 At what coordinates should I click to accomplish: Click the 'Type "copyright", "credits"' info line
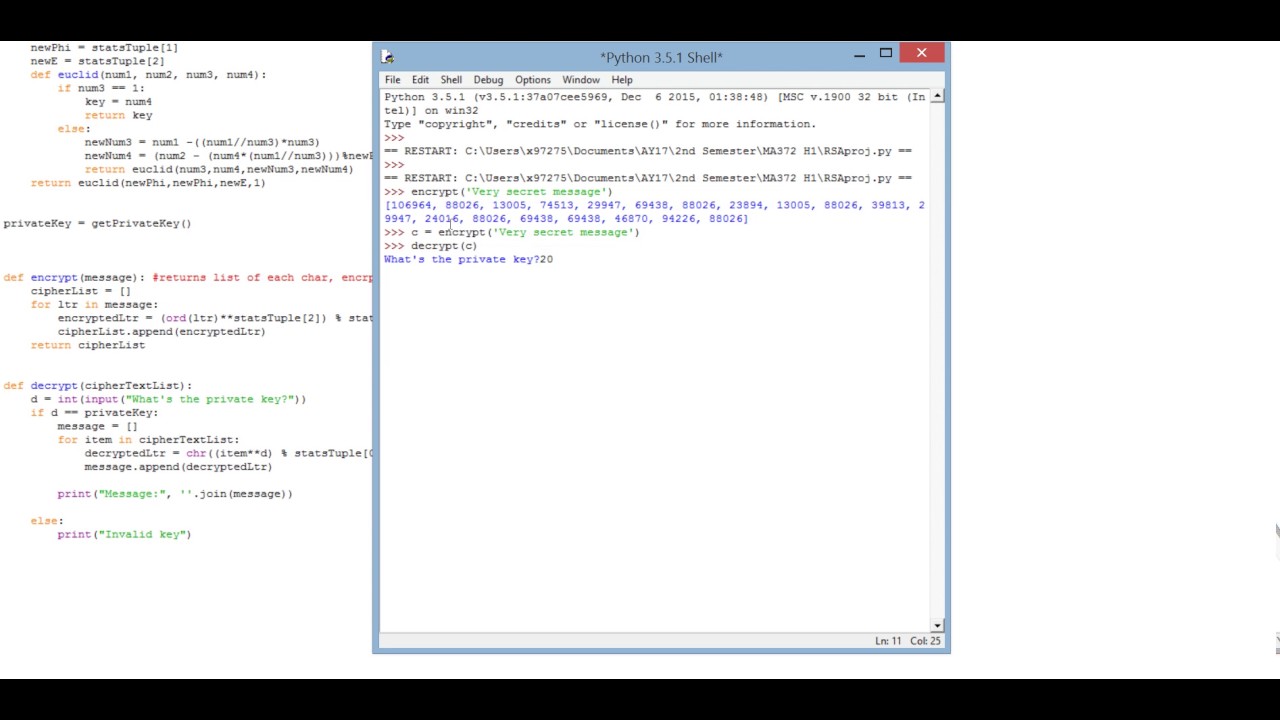point(600,124)
